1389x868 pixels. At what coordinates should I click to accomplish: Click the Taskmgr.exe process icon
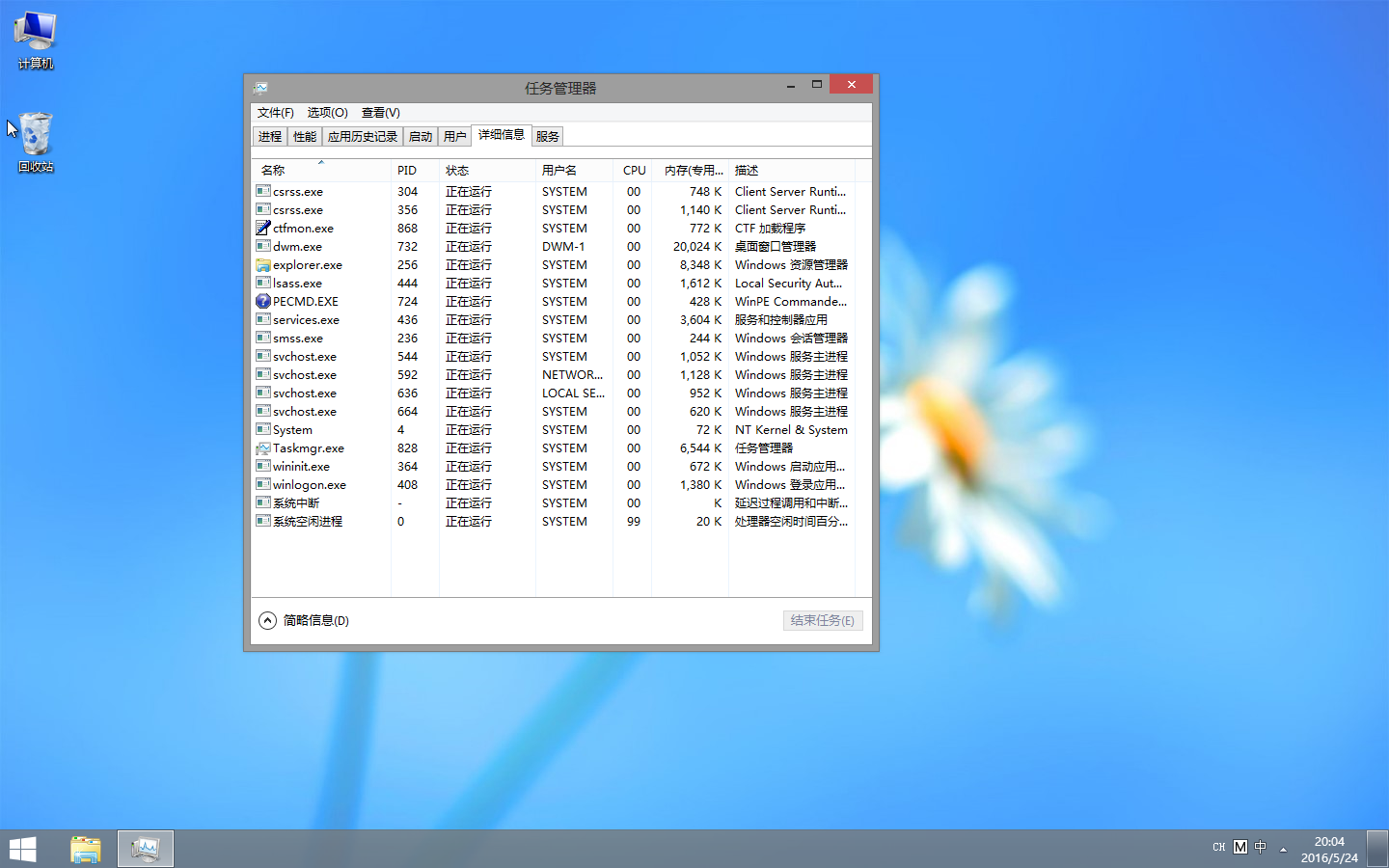(x=262, y=448)
